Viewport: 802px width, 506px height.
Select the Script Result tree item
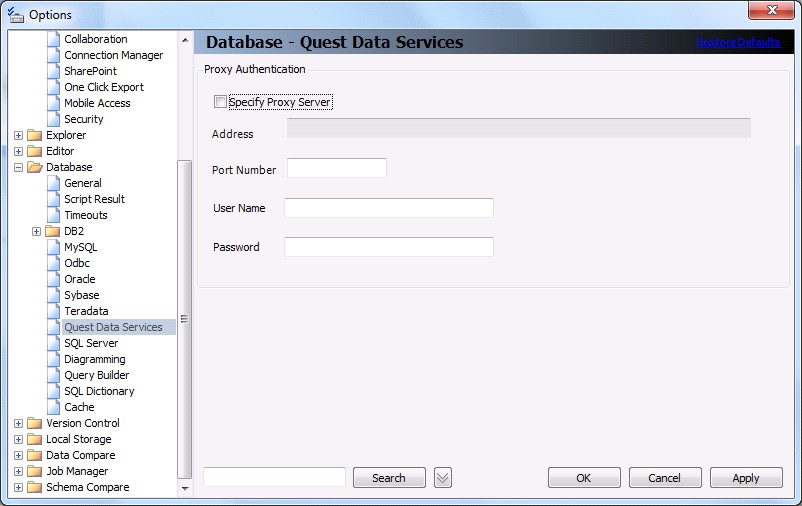click(x=95, y=199)
